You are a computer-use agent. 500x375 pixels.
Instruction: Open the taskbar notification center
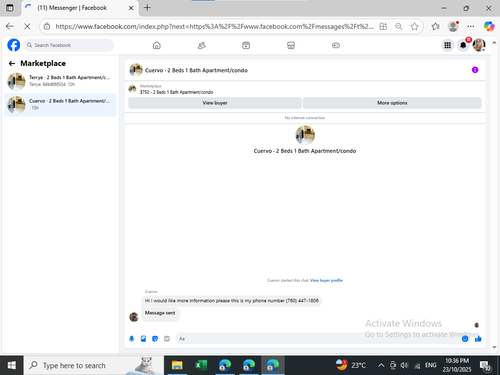point(485,366)
